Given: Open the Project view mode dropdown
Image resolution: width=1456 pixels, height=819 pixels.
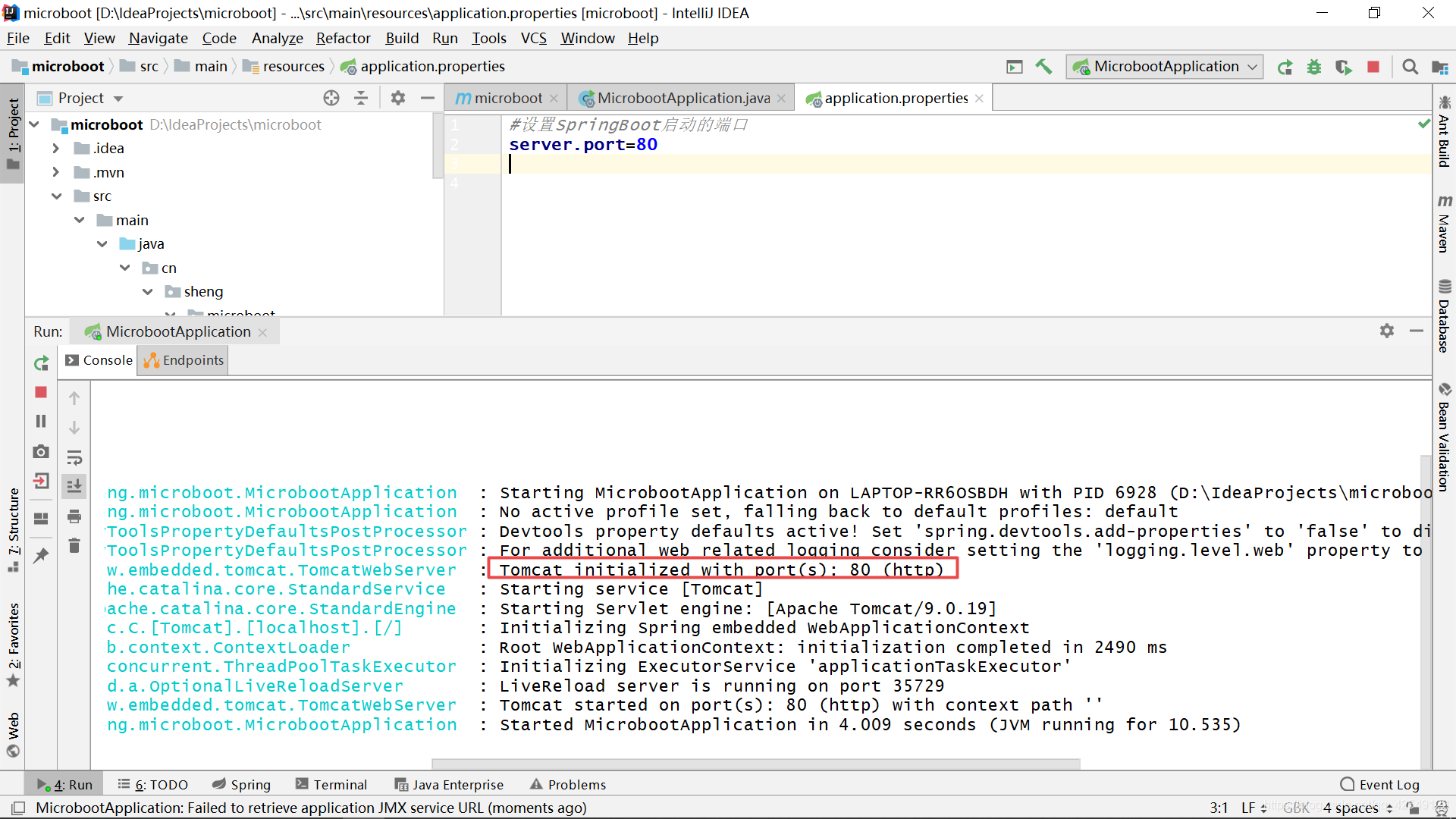Looking at the screenshot, I should click(118, 99).
